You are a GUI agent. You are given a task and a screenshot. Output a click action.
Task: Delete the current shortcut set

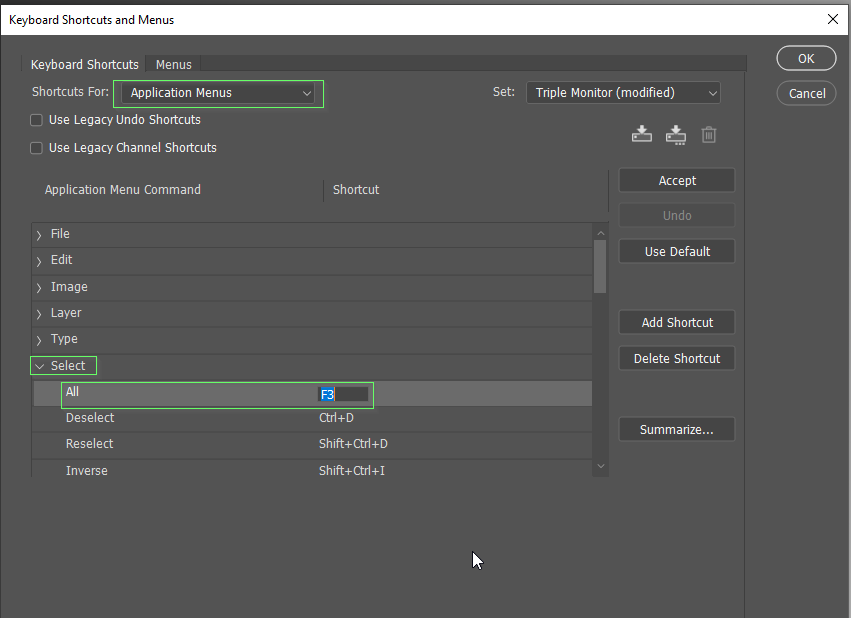tap(709, 134)
